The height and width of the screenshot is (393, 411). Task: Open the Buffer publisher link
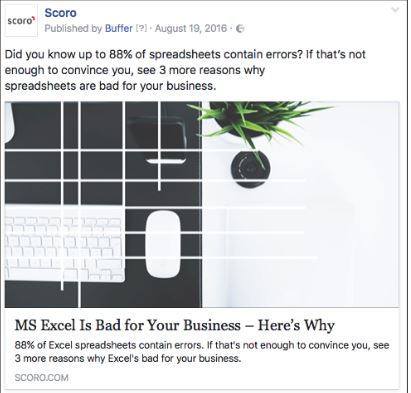pos(119,28)
